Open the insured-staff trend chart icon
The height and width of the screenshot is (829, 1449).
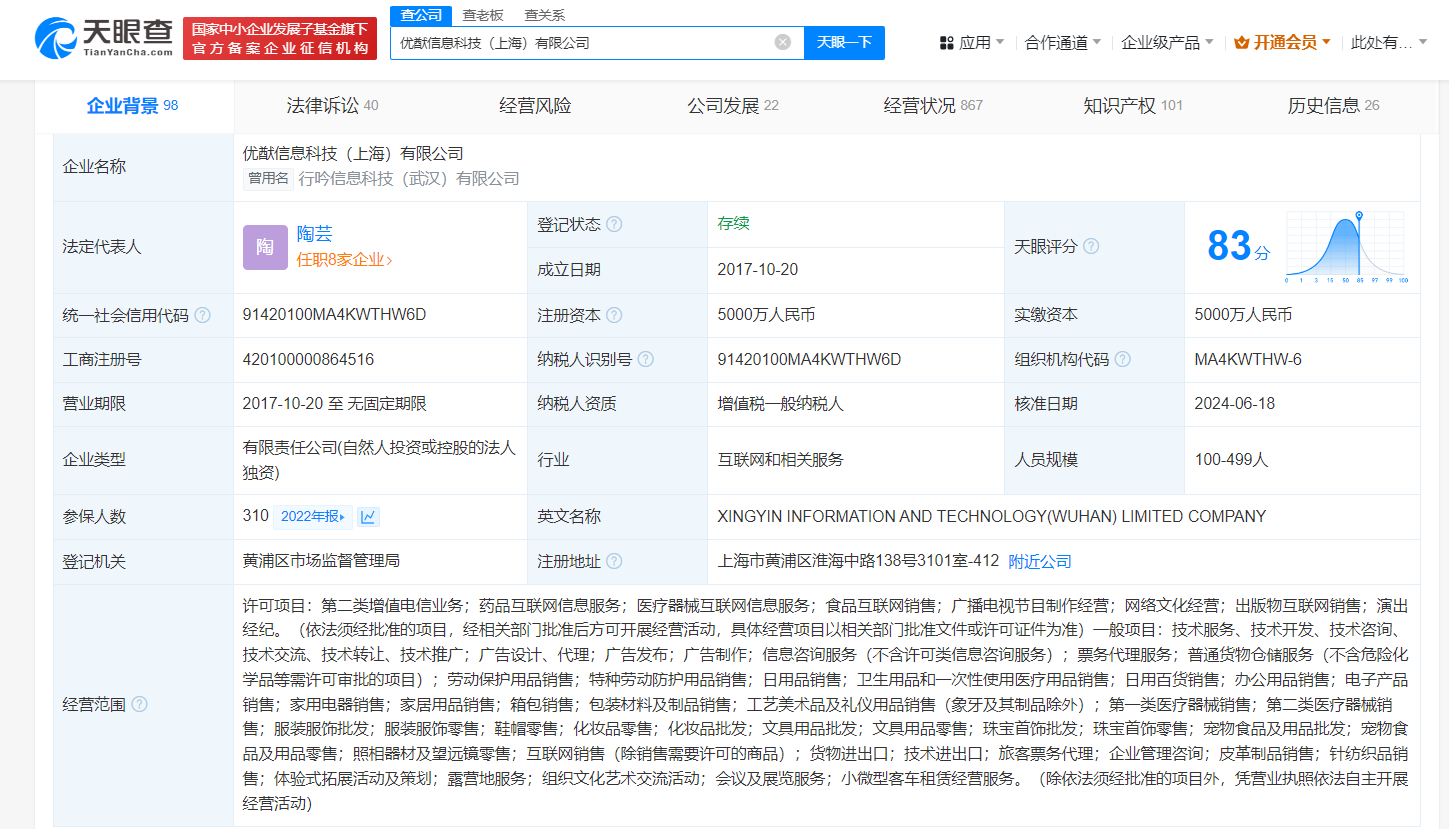tap(367, 515)
